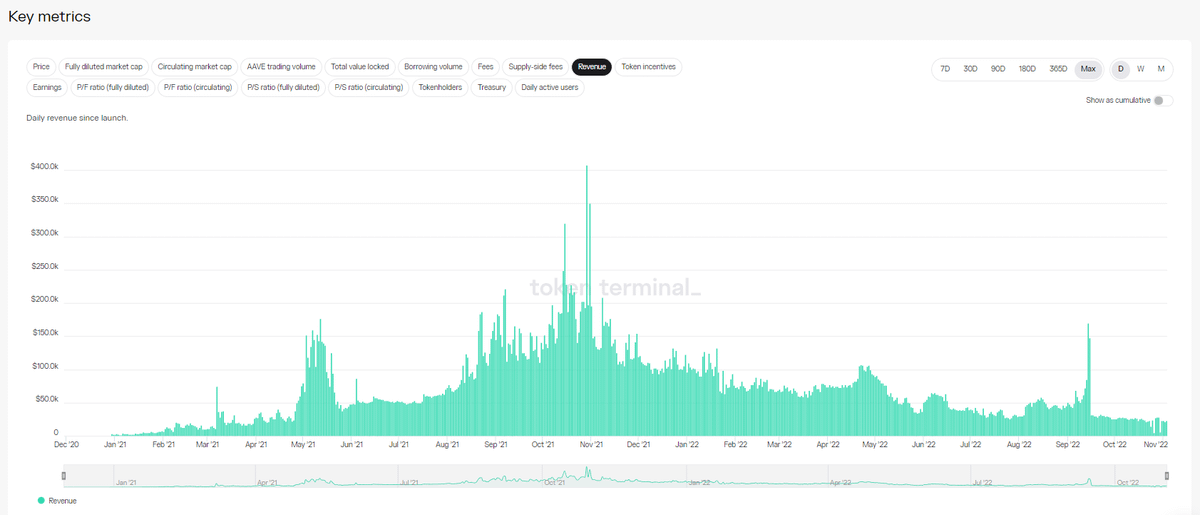Switch to Total value locked metric
Screen dimensions: 1200x515
pos(360,67)
